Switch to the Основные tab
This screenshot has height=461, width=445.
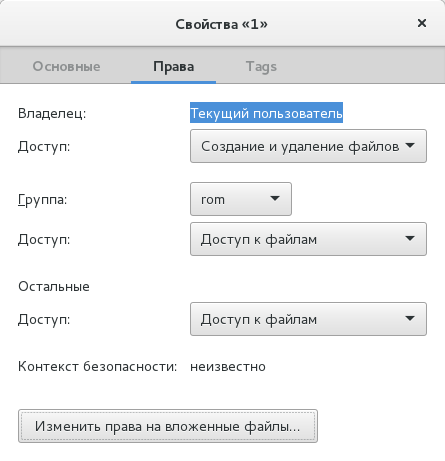pyautogui.click(x=66, y=66)
